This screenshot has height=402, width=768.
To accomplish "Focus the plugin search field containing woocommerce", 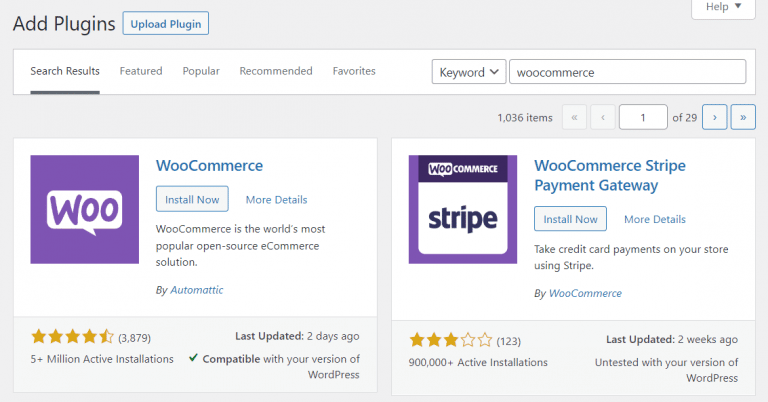I will [x=627, y=72].
